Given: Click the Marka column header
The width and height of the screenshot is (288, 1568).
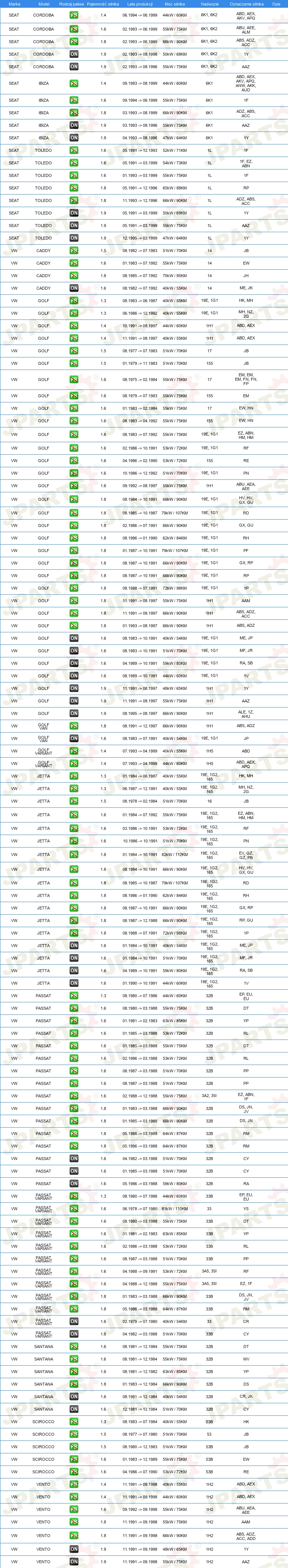Looking at the screenshot, I should pos(14,4).
